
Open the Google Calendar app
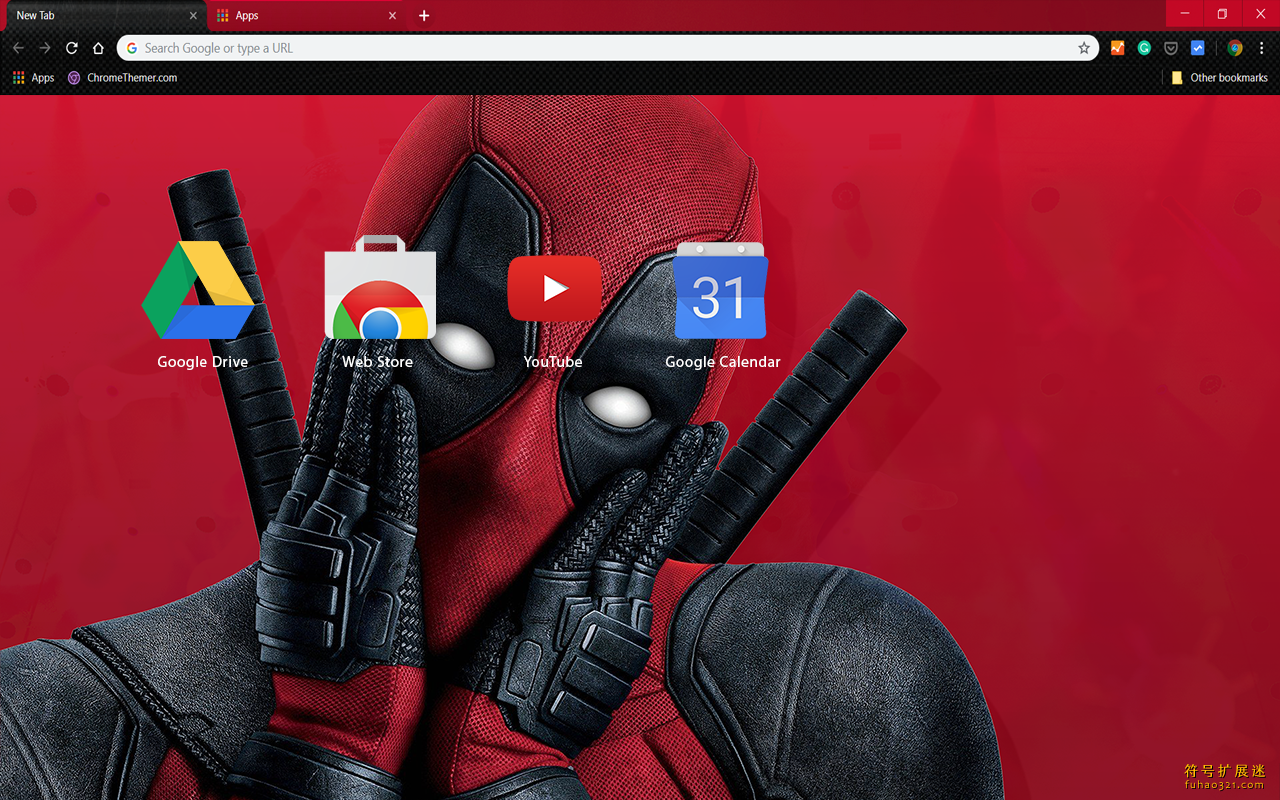coord(722,304)
